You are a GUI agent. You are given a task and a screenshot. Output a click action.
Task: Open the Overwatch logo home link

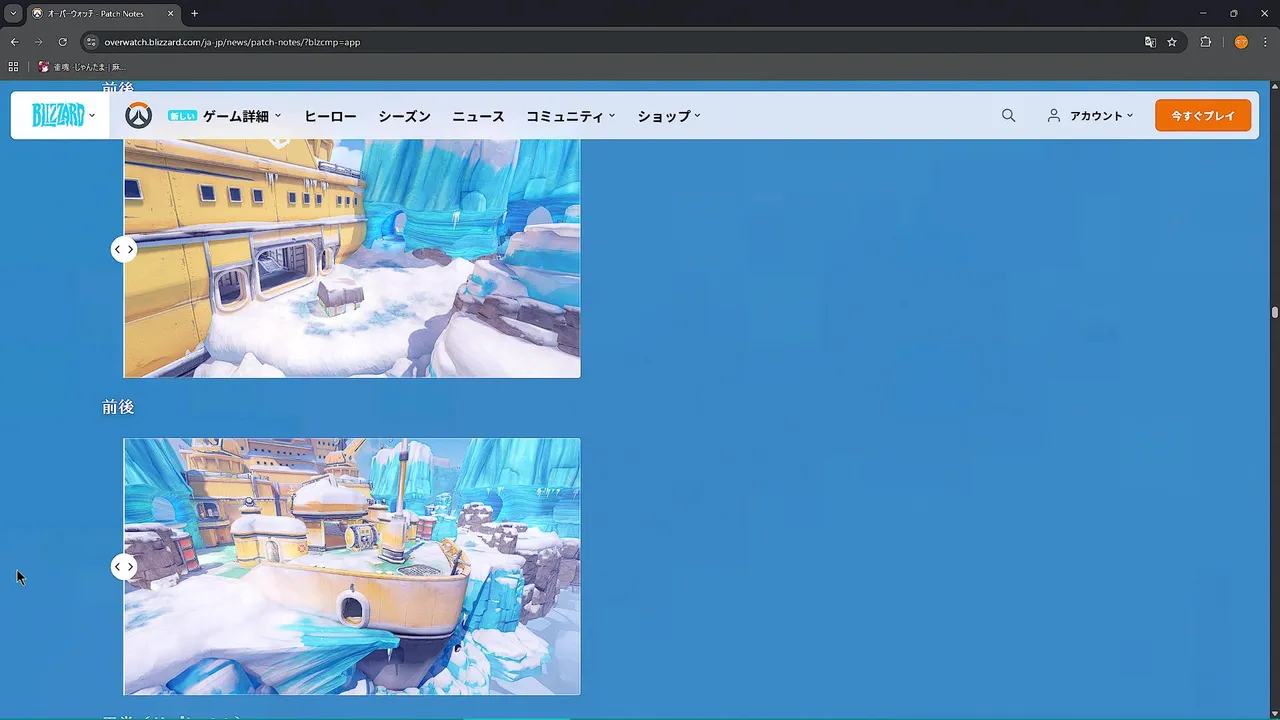pos(138,116)
